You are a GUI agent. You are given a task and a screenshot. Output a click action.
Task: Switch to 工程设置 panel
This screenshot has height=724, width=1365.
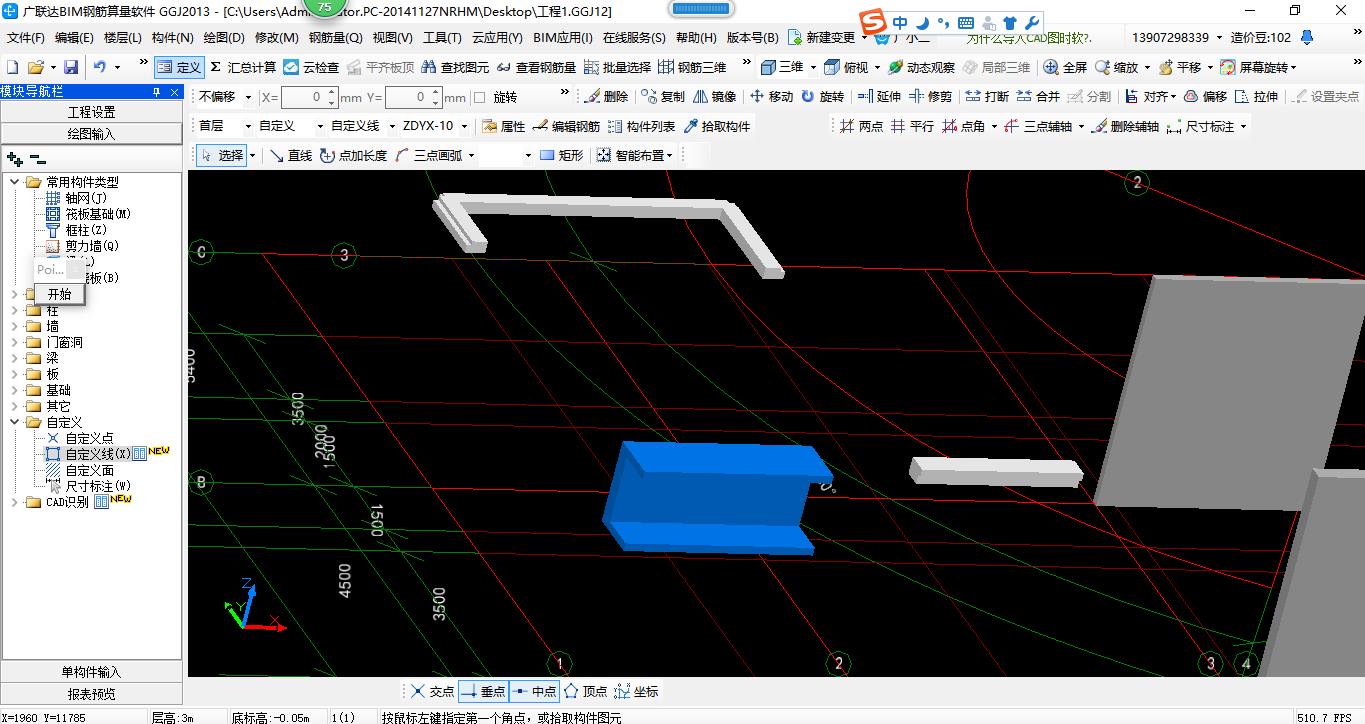point(92,112)
